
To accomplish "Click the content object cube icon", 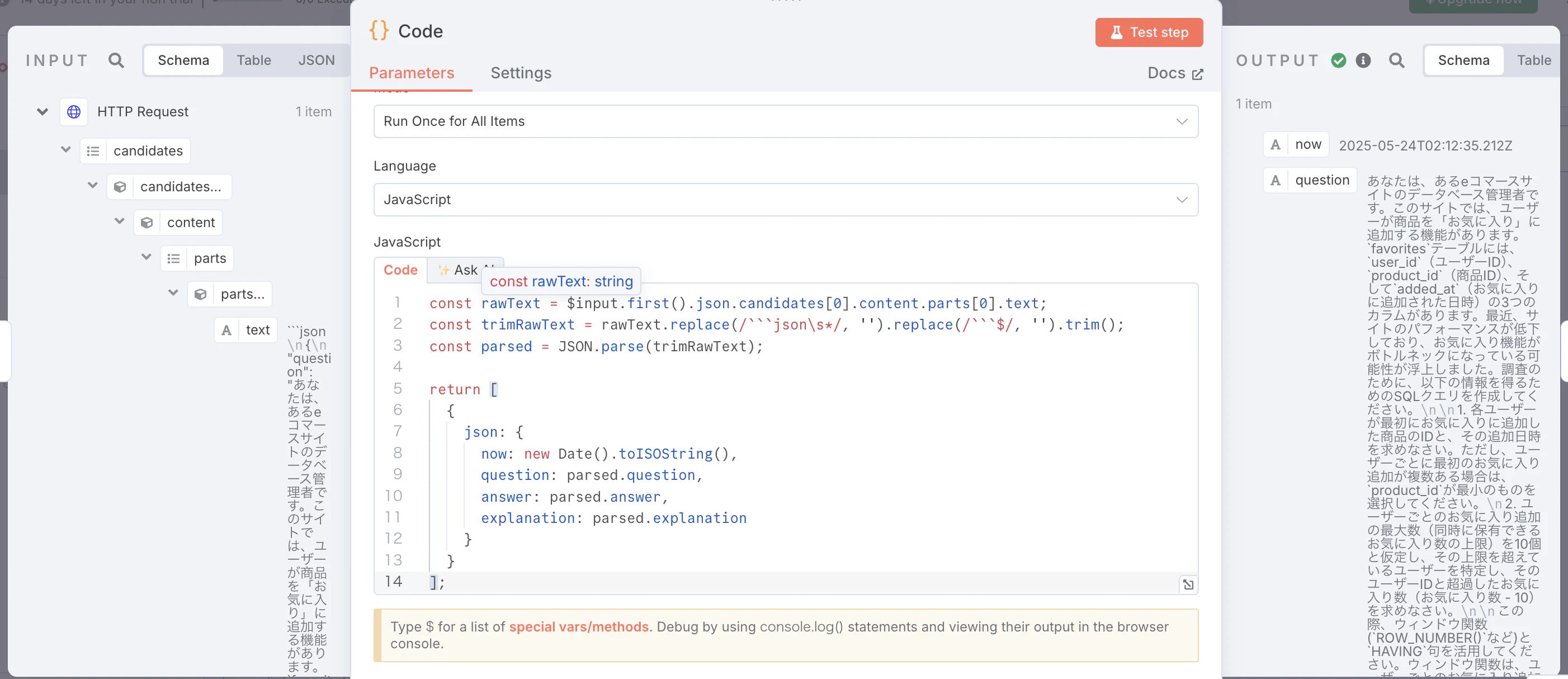I will coord(147,223).
